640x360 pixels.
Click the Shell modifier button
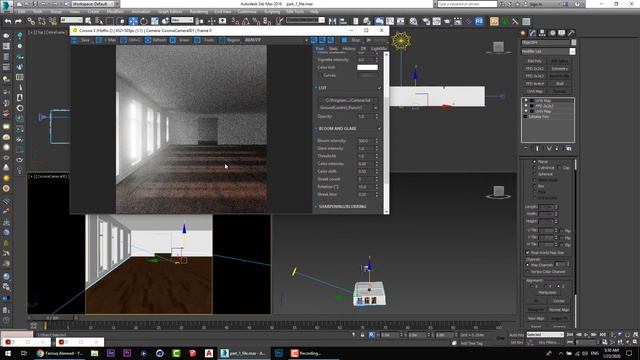tap(559, 84)
